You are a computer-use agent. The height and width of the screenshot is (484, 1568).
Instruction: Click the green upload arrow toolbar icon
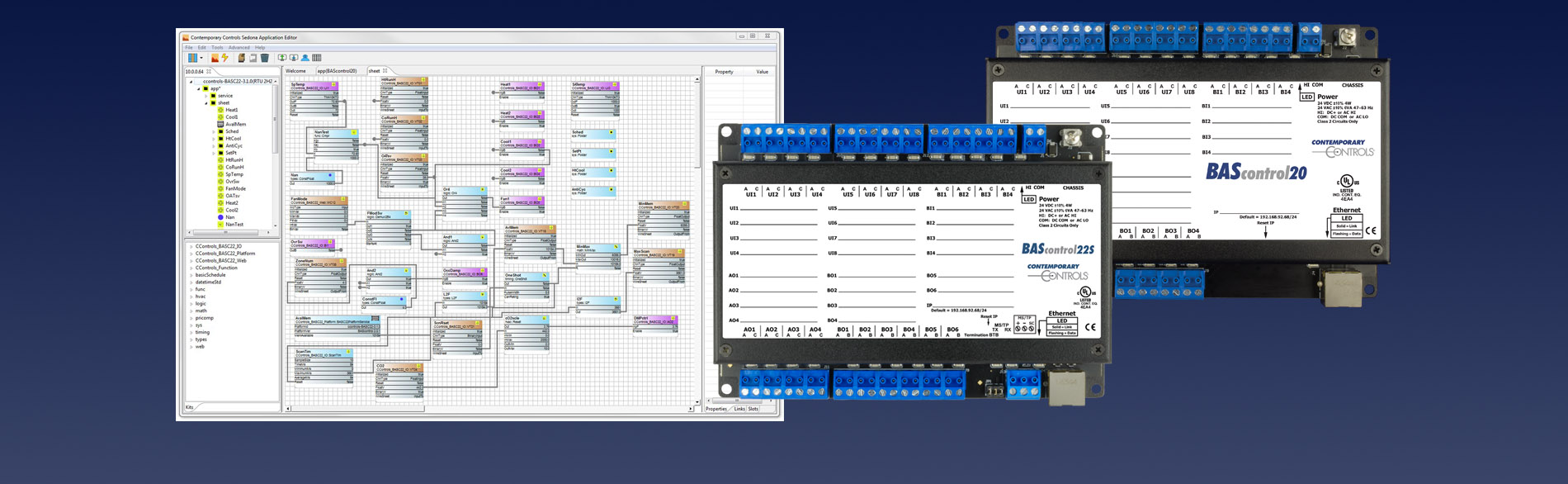click(x=281, y=59)
